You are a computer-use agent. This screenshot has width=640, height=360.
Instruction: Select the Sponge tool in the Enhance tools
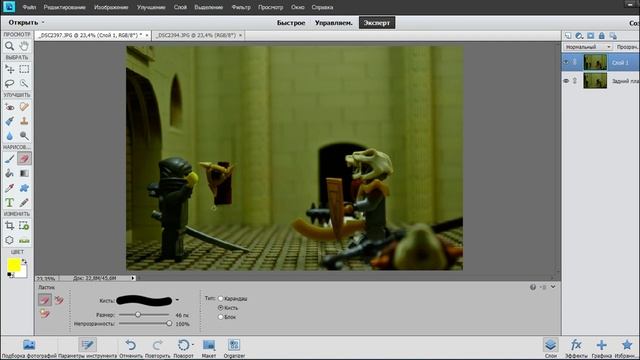24,136
